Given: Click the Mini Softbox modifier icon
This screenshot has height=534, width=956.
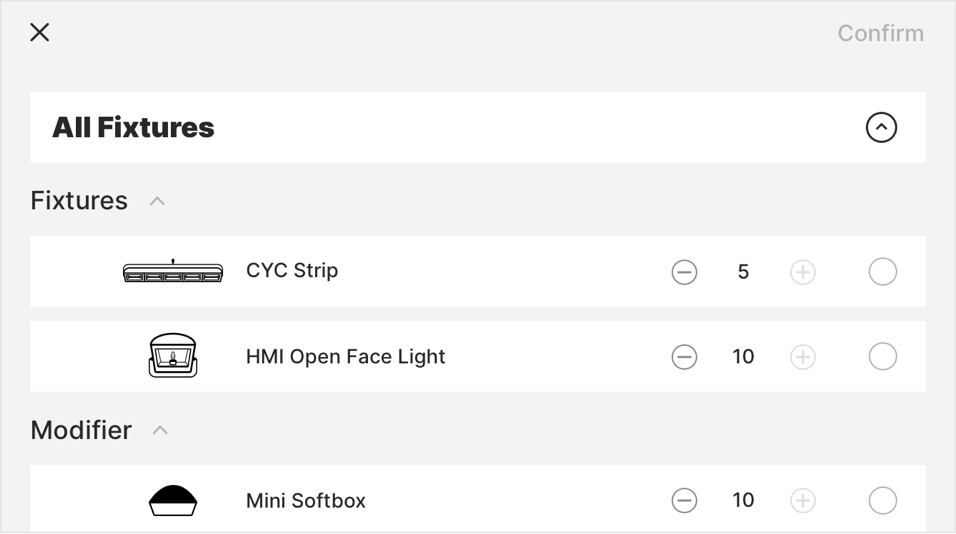Looking at the screenshot, I should point(173,500).
